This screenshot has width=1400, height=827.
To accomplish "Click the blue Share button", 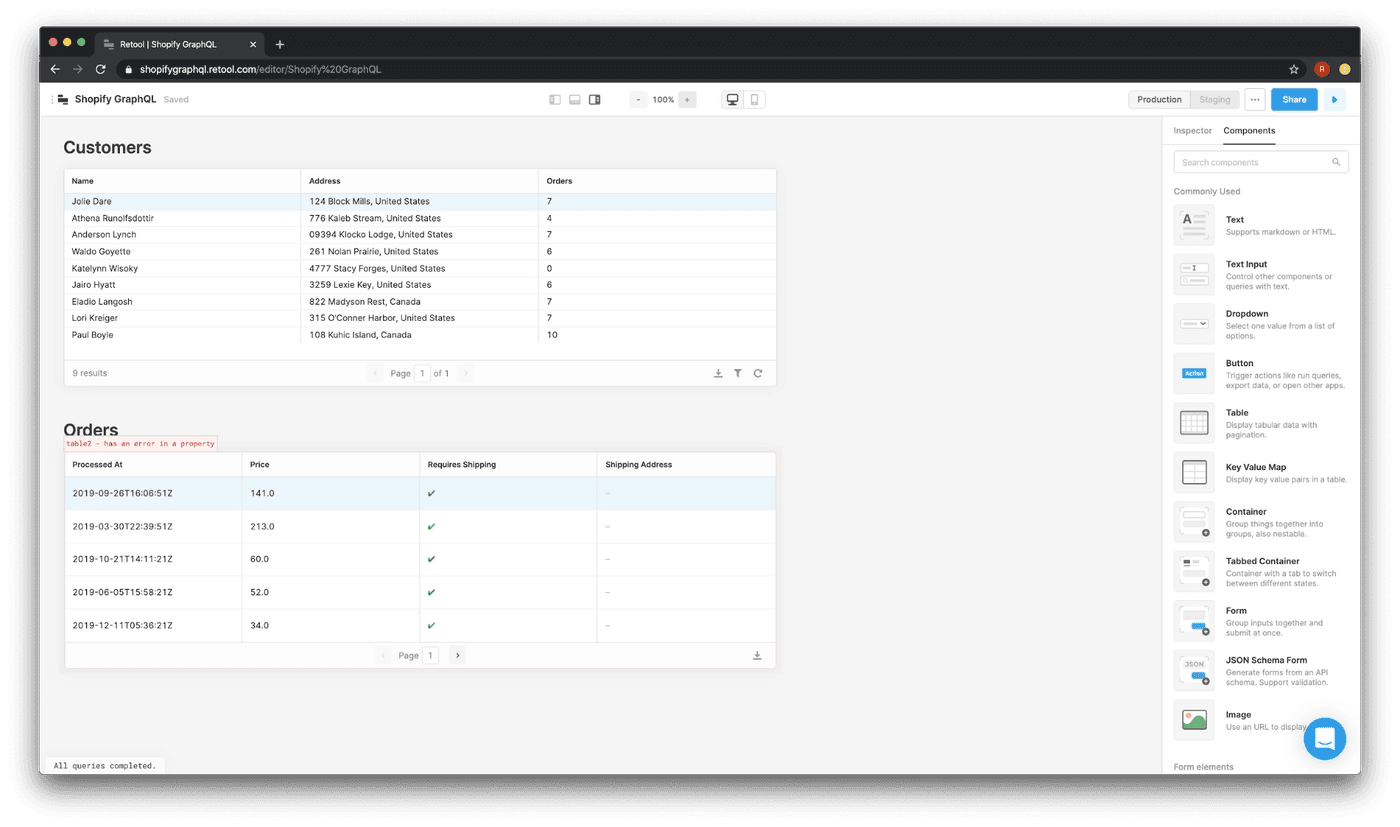I will [1294, 100].
